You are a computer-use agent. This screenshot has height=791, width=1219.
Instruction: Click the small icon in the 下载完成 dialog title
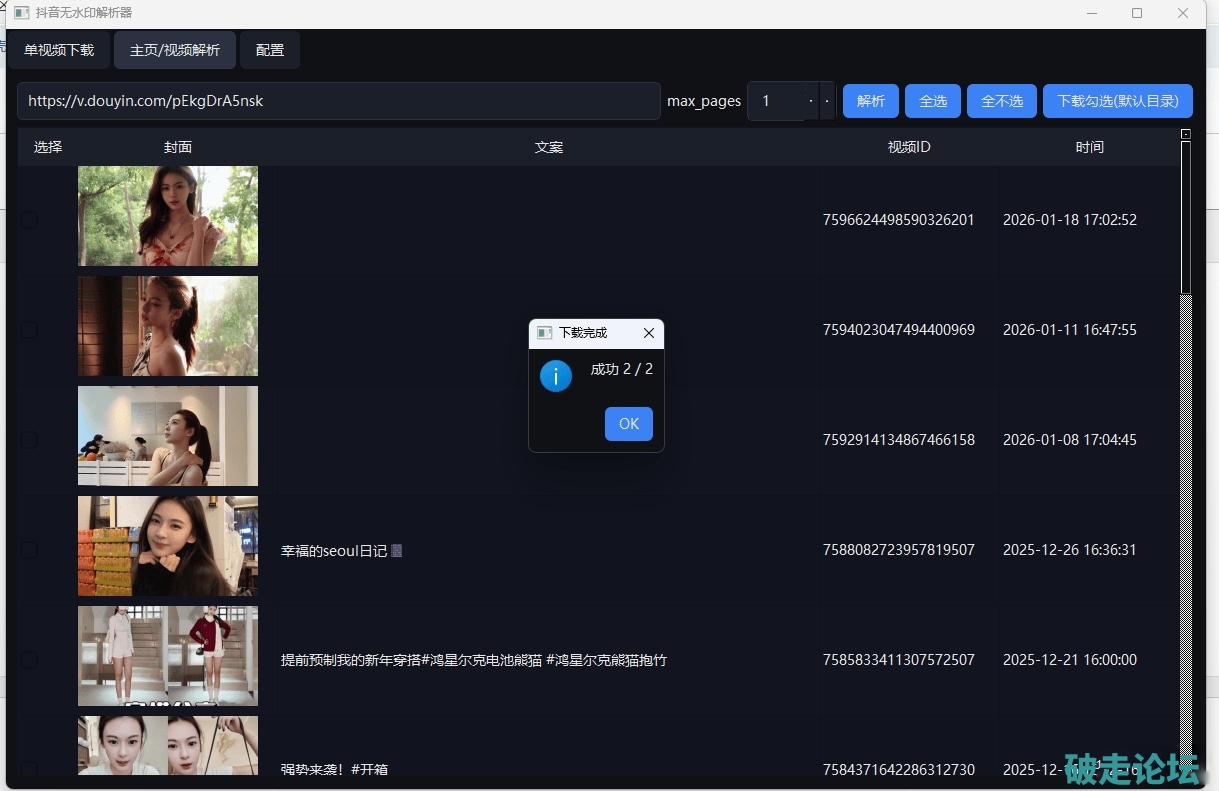tap(544, 333)
